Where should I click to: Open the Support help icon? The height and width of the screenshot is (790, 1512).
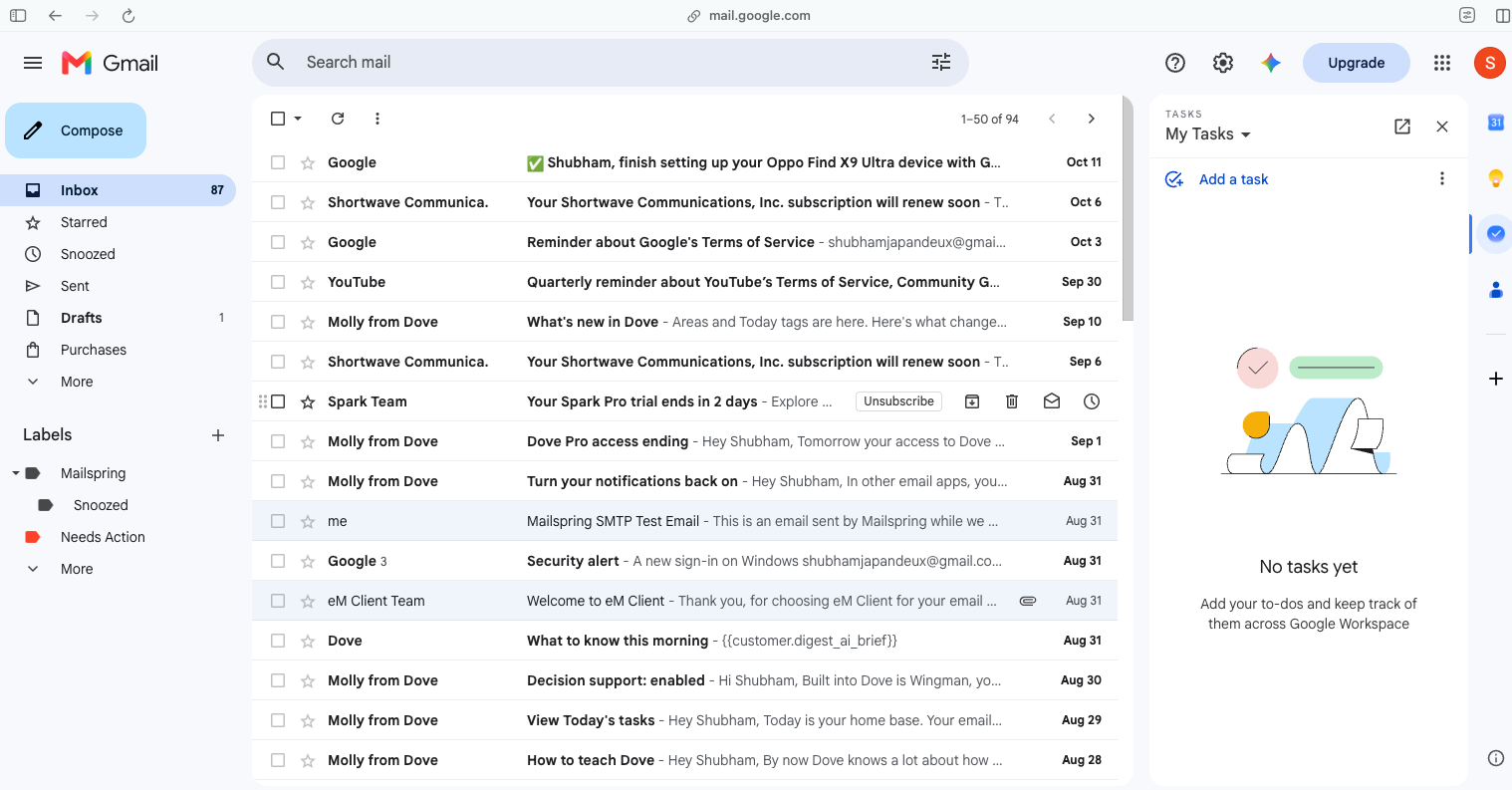click(x=1175, y=63)
